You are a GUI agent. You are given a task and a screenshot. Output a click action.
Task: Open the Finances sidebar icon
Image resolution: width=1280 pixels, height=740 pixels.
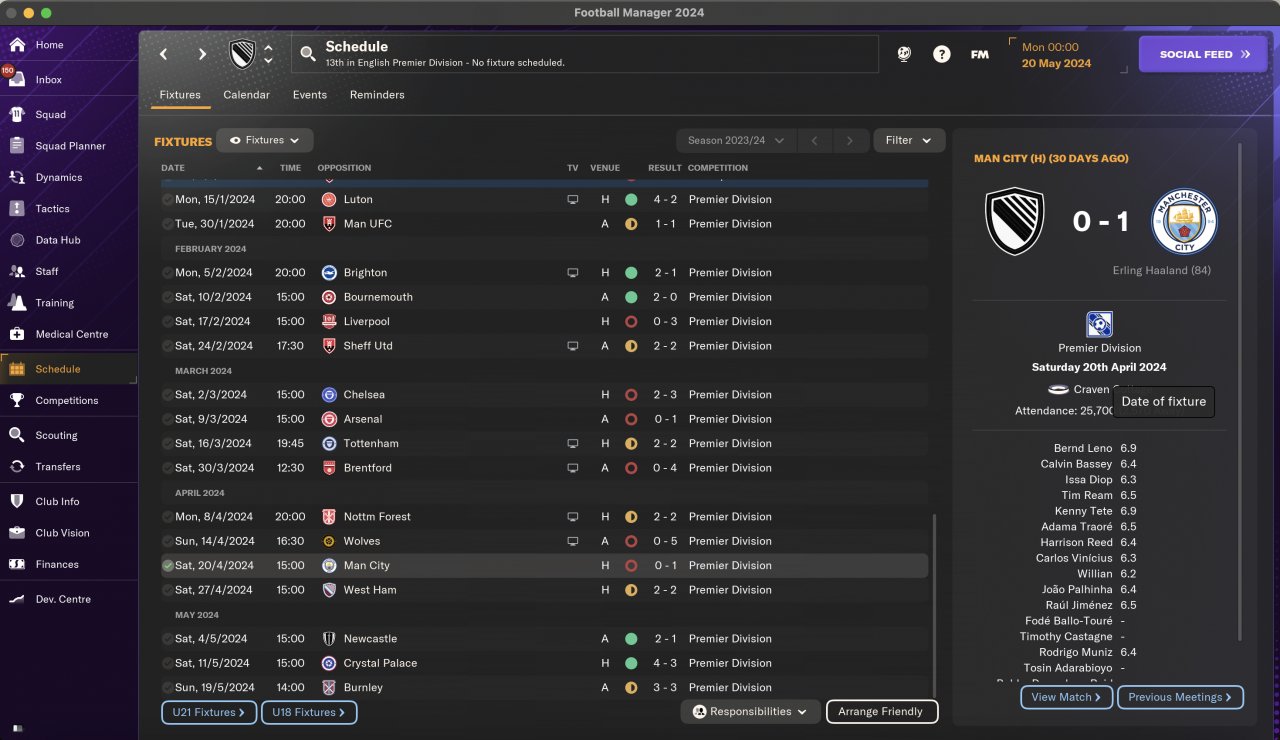point(17,564)
